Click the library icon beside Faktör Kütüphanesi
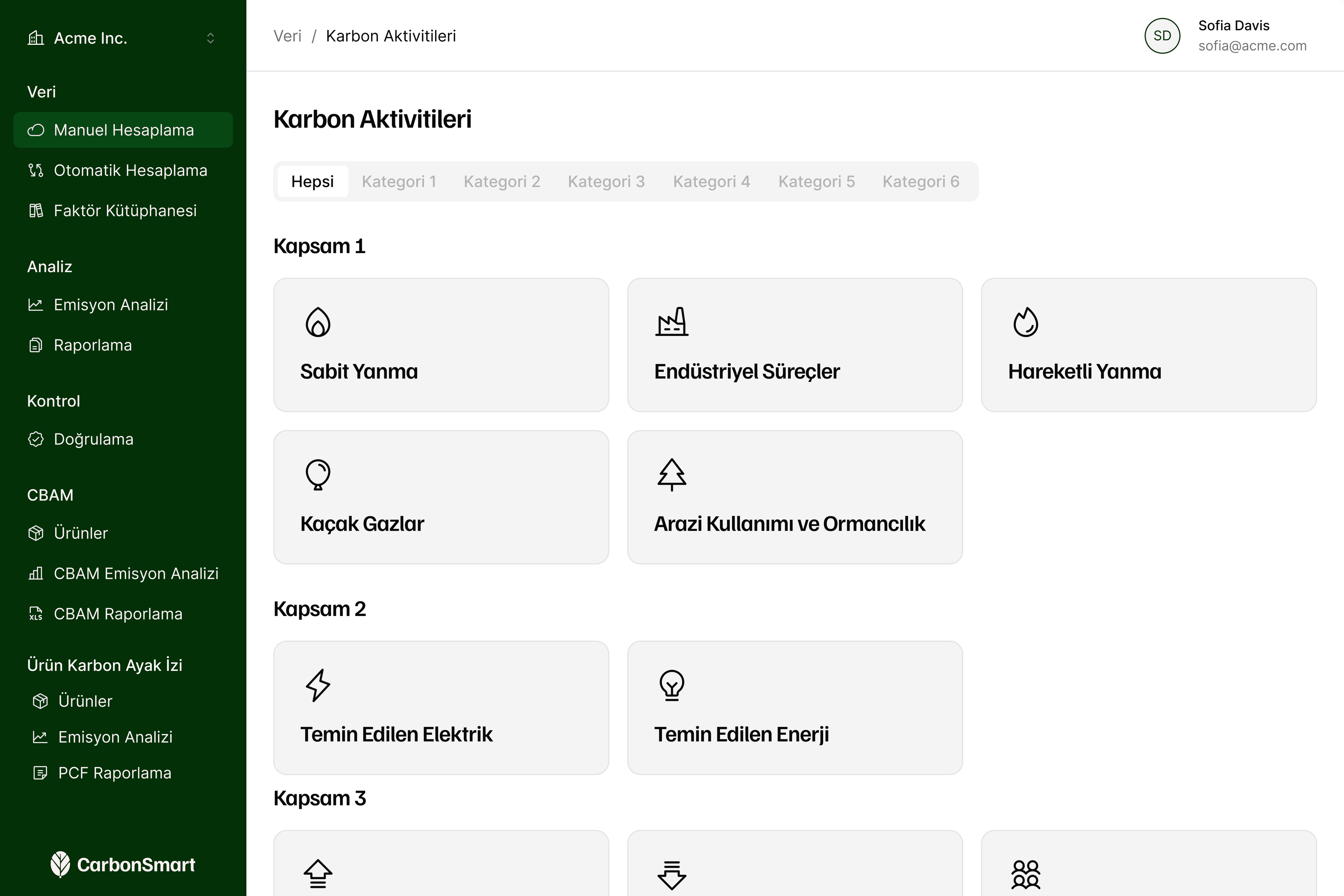Viewport: 1344px width, 896px height. pos(35,211)
